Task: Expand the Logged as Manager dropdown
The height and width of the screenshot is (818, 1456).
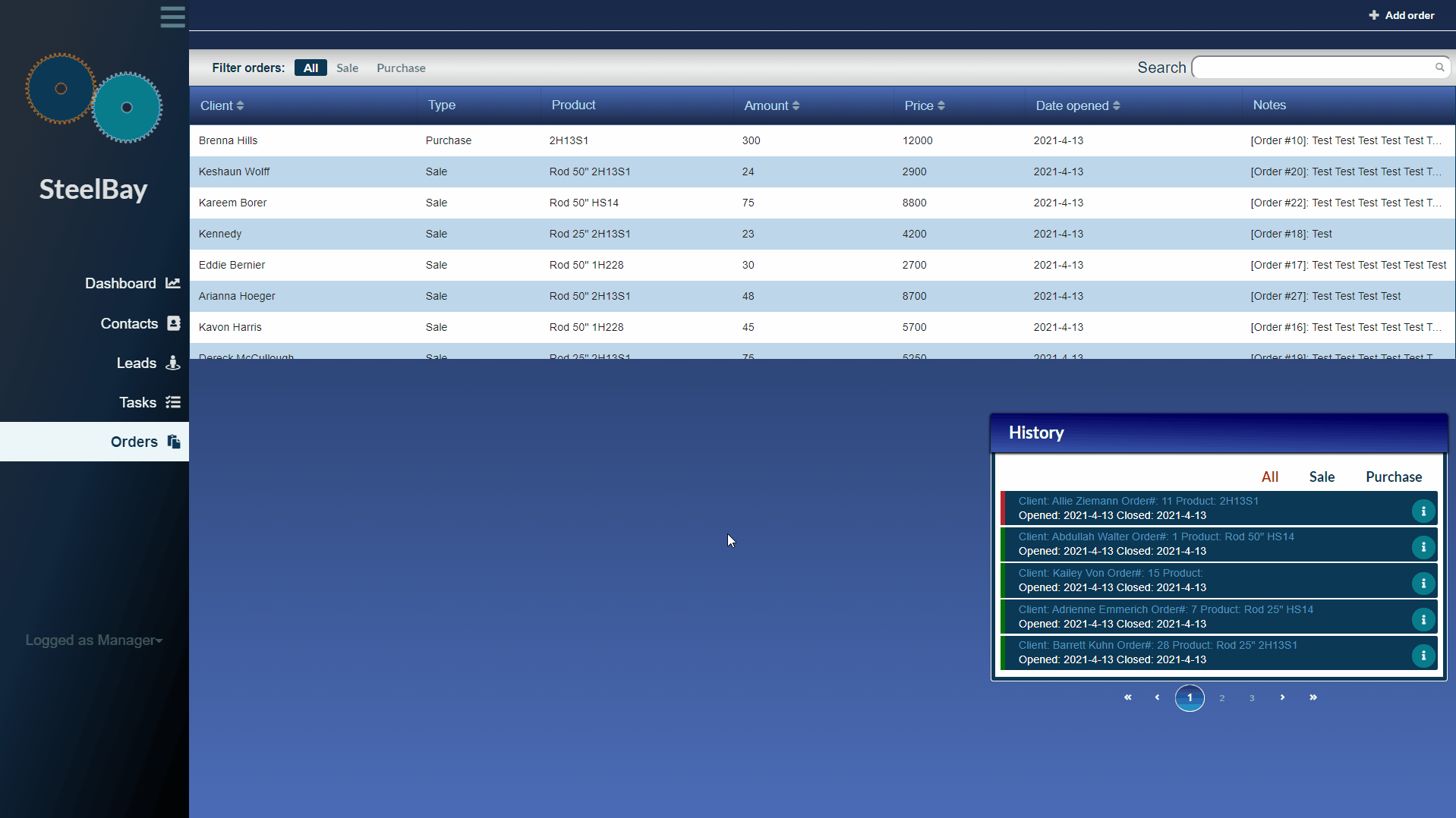Action: pos(94,640)
